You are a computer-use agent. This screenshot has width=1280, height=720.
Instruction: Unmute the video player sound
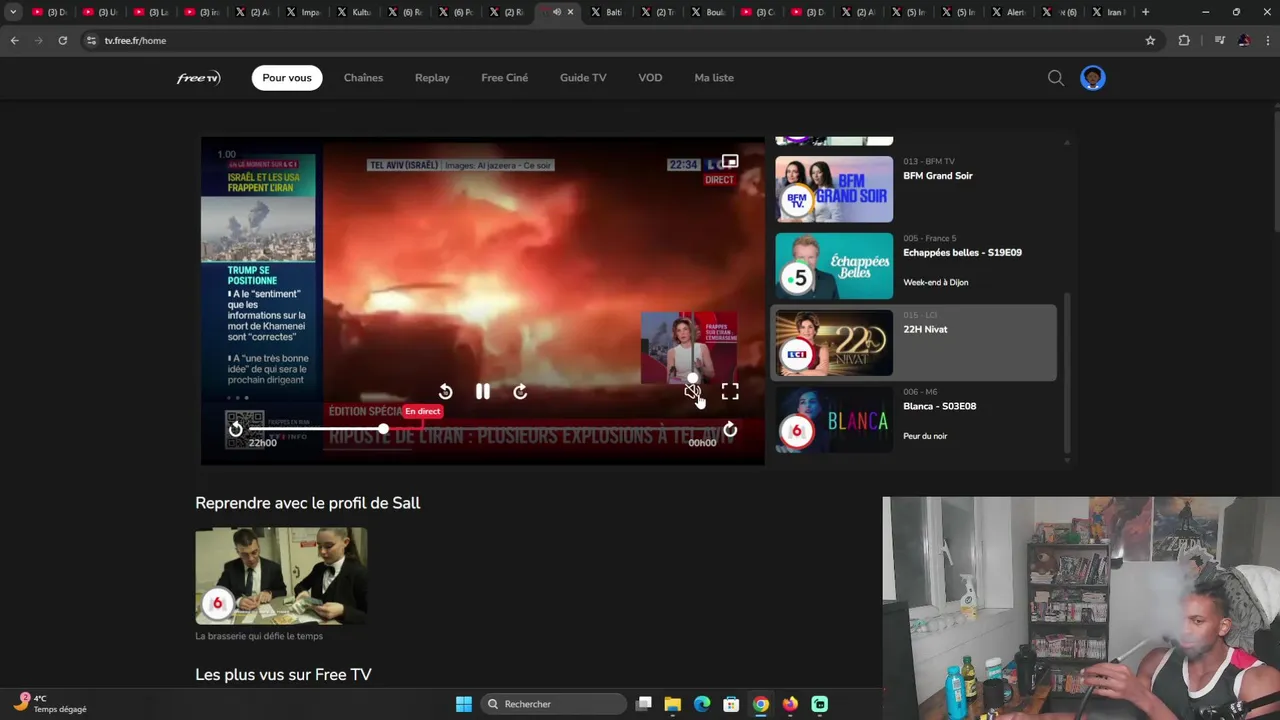click(692, 392)
